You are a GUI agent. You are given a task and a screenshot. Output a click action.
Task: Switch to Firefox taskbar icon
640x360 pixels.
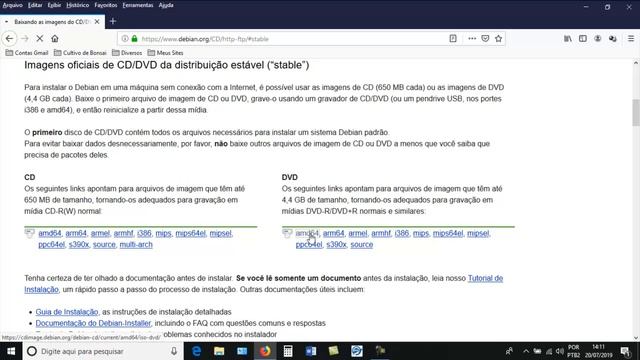pyautogui.click(x=265, y=351)
